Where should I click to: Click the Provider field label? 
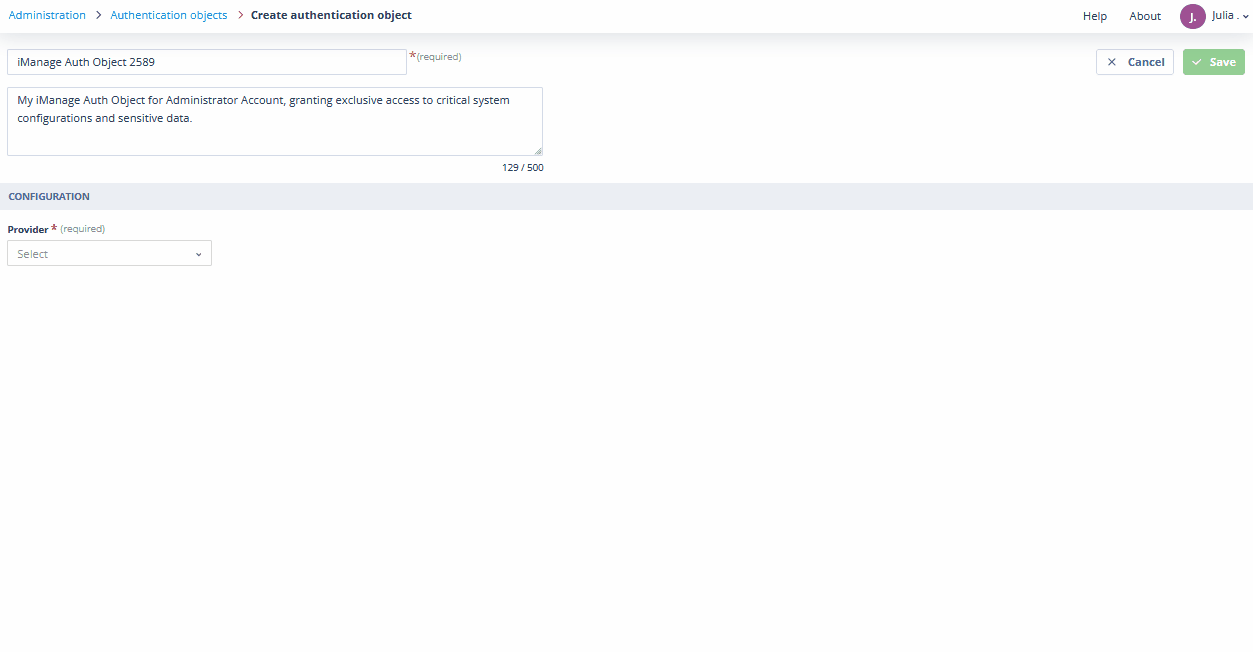(x=28, y=229)
